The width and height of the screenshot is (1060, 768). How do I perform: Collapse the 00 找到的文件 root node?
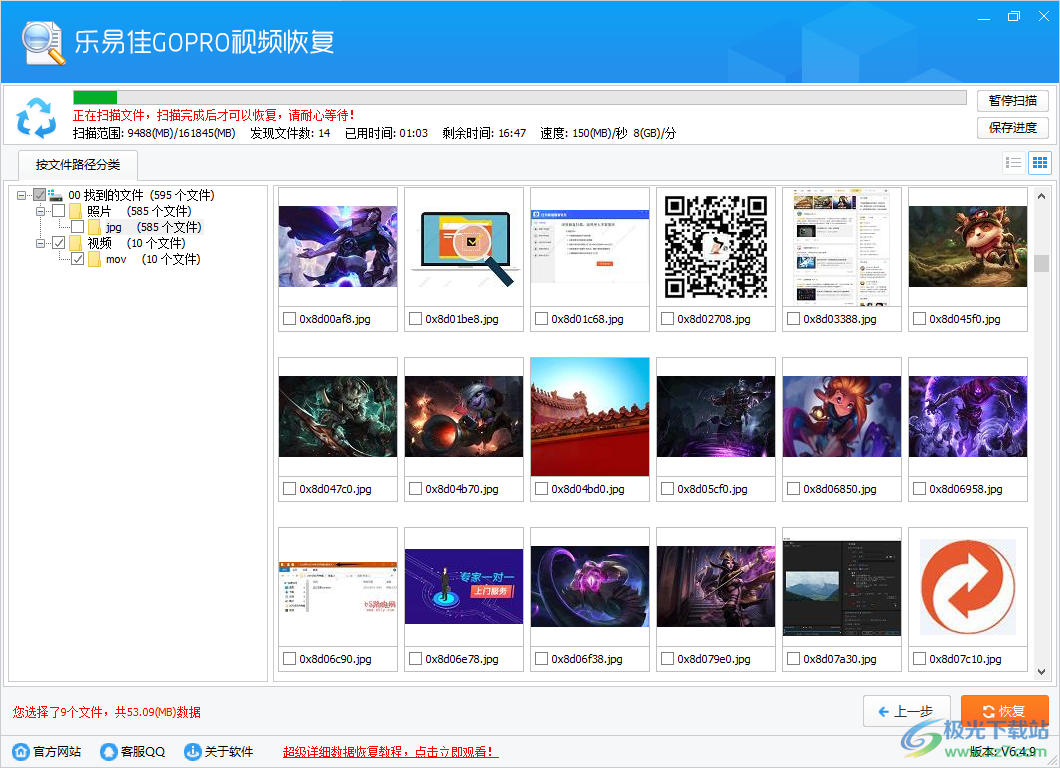(22, 195)
